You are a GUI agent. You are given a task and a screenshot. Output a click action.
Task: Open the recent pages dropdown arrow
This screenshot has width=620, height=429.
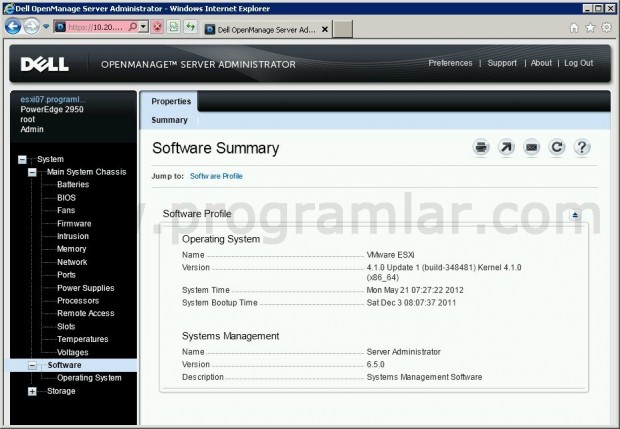pyautogui.click(x=46, y=27)
